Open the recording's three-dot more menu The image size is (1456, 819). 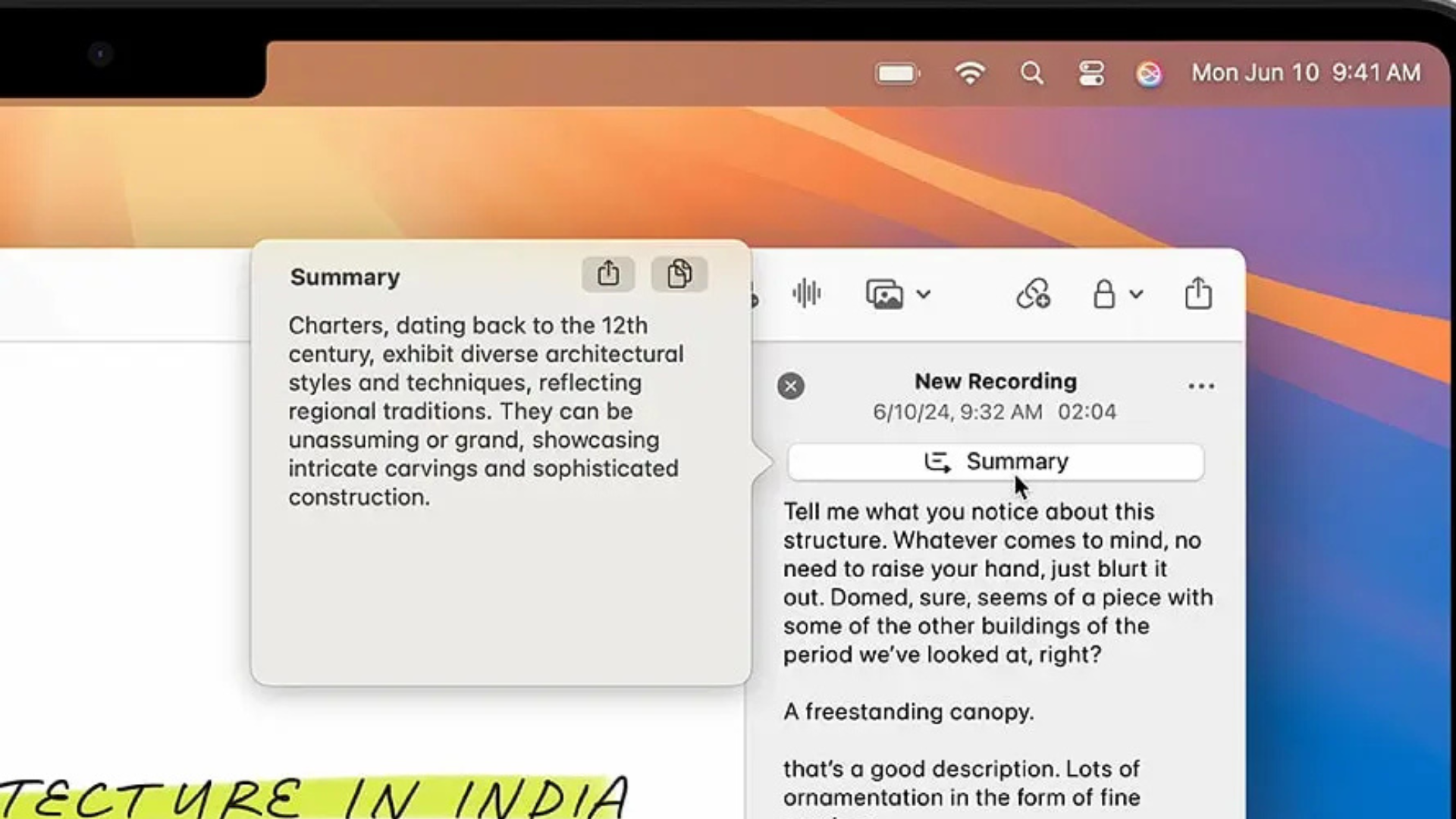(1200, 387)
